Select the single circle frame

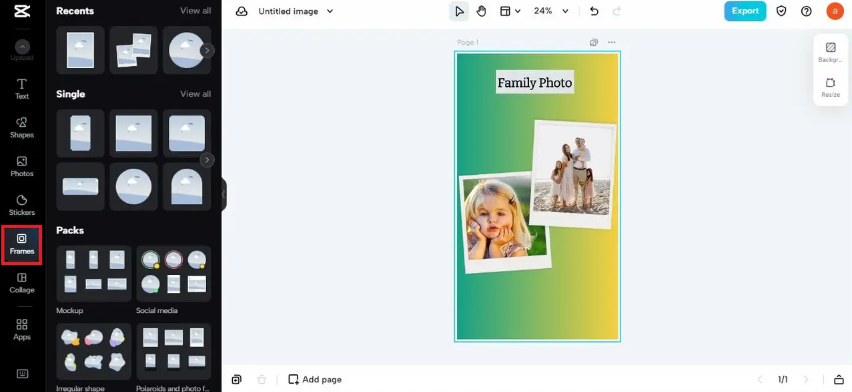tap(134, 186)
